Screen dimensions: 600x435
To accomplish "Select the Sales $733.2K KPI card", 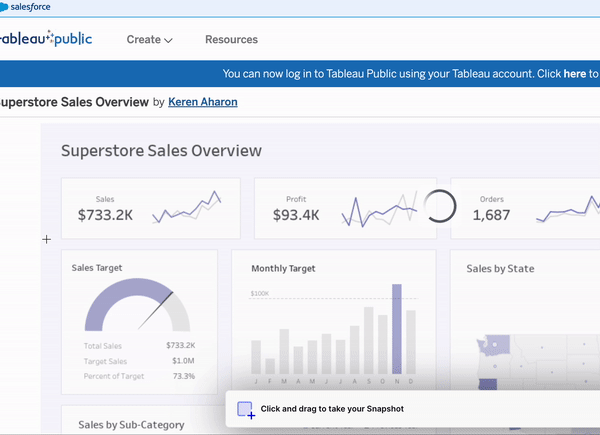I will tap(151, 208).
